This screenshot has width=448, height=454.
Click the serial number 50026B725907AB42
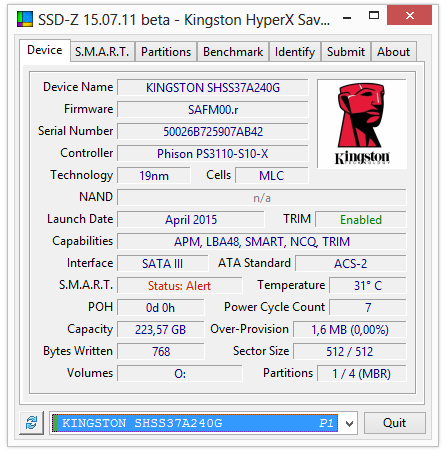point(213,132)
